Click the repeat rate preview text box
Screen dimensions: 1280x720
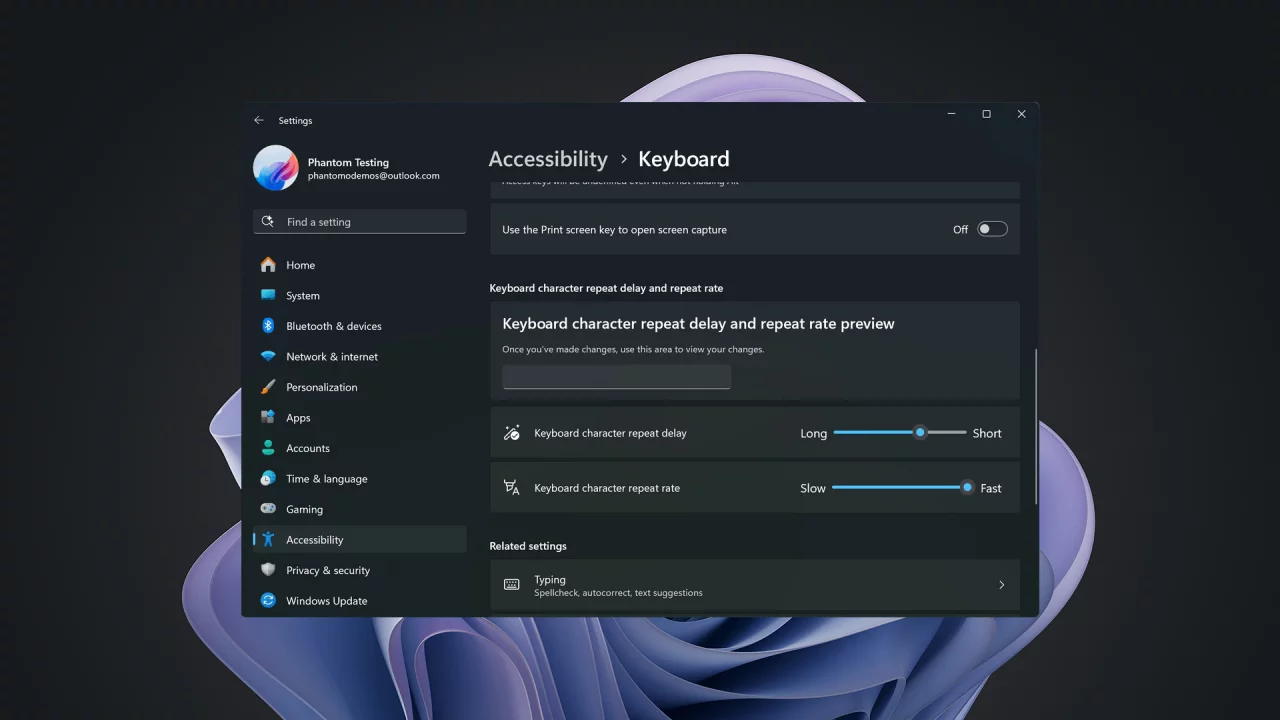coord(616,377)
